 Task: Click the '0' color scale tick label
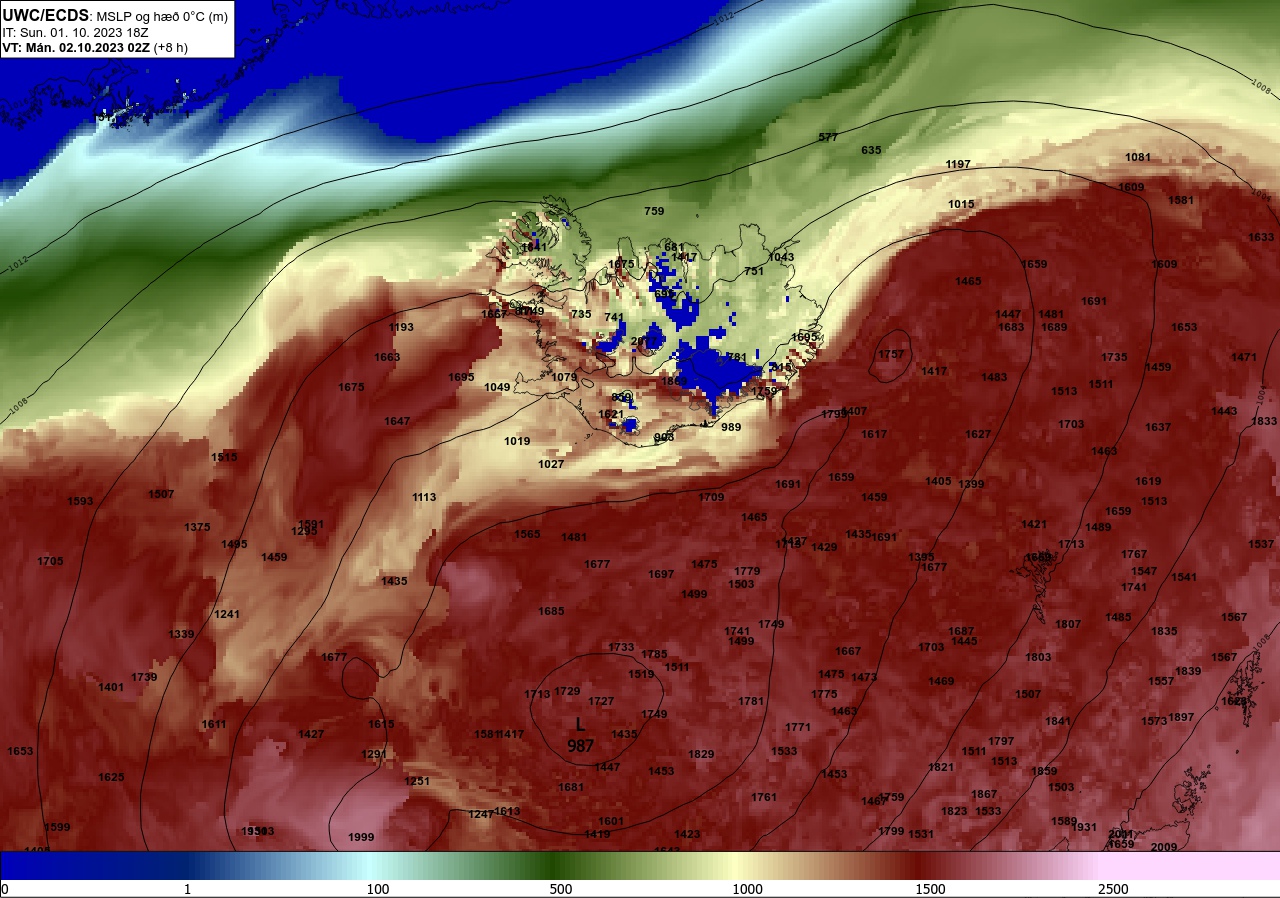(x=5, y=889)
